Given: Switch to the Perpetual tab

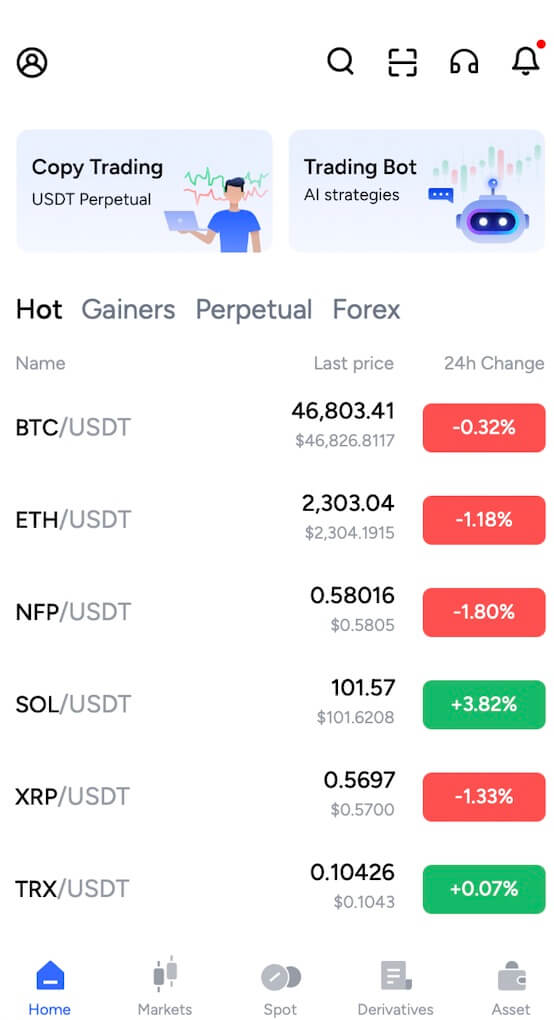Looking at the screenshot, I should click(x=254, y=310).
